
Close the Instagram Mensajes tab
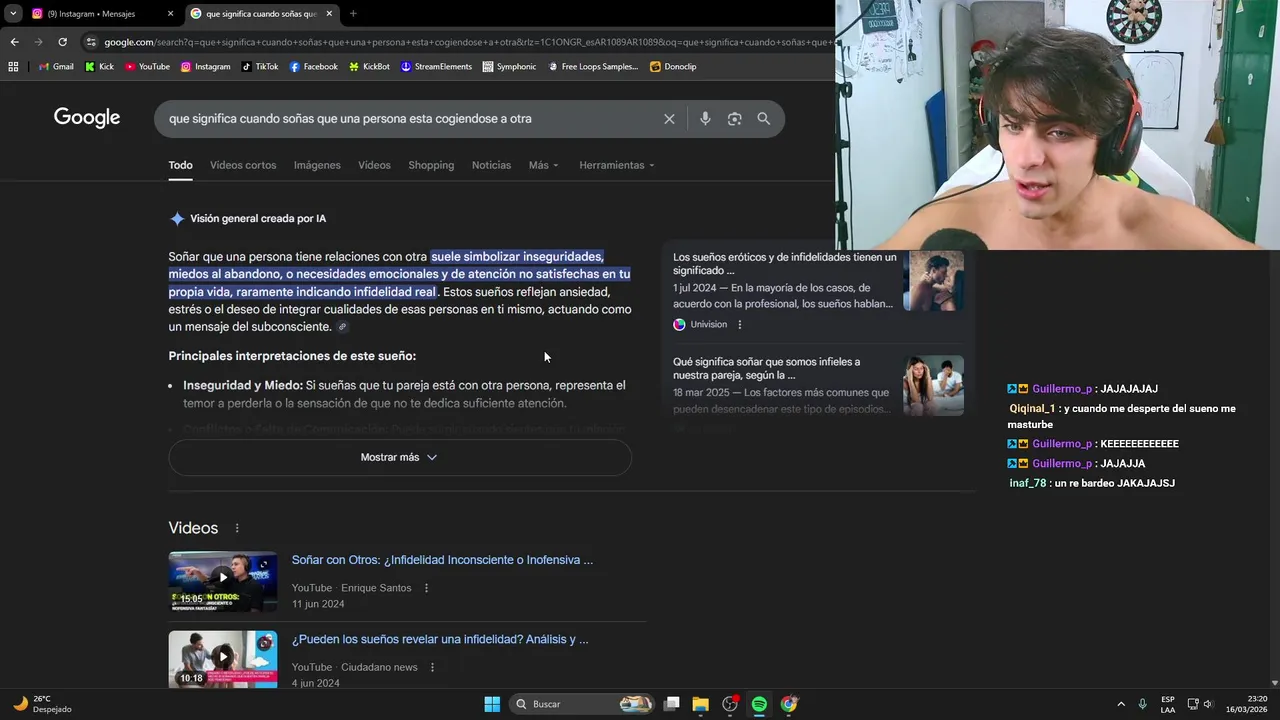pos(170,14)
